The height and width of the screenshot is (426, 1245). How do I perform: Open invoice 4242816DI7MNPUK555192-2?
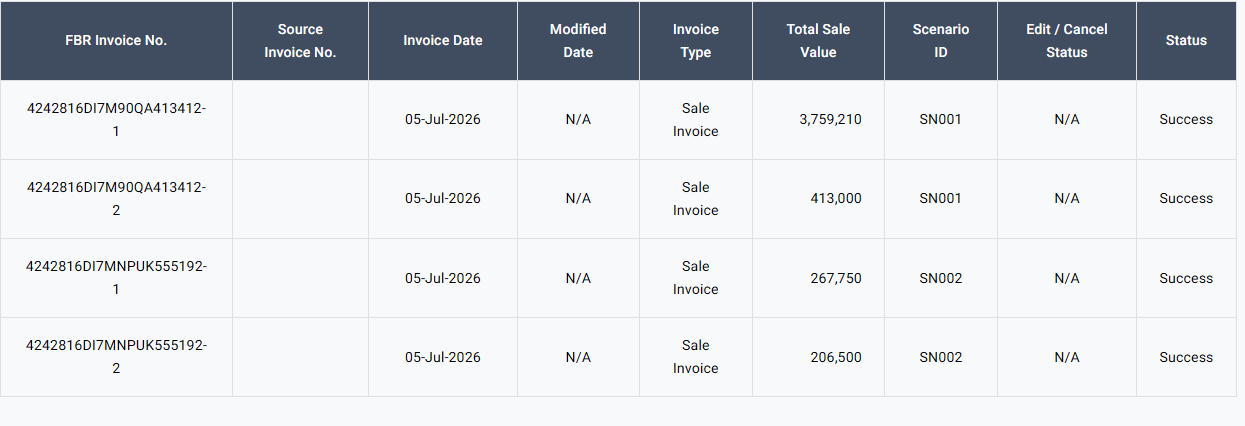point(116,357)
